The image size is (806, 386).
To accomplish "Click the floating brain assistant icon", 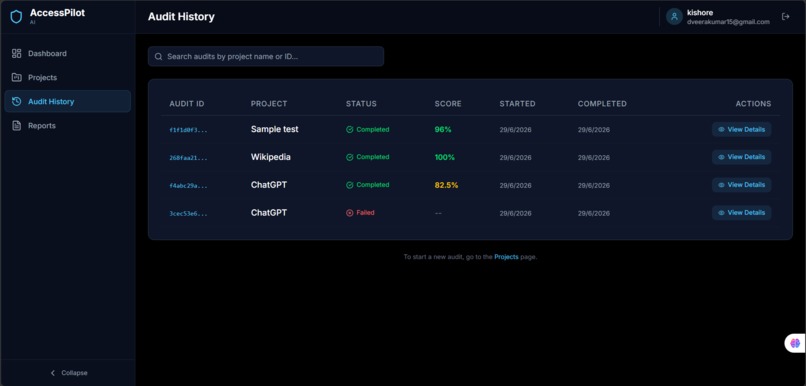I will 795,343.
